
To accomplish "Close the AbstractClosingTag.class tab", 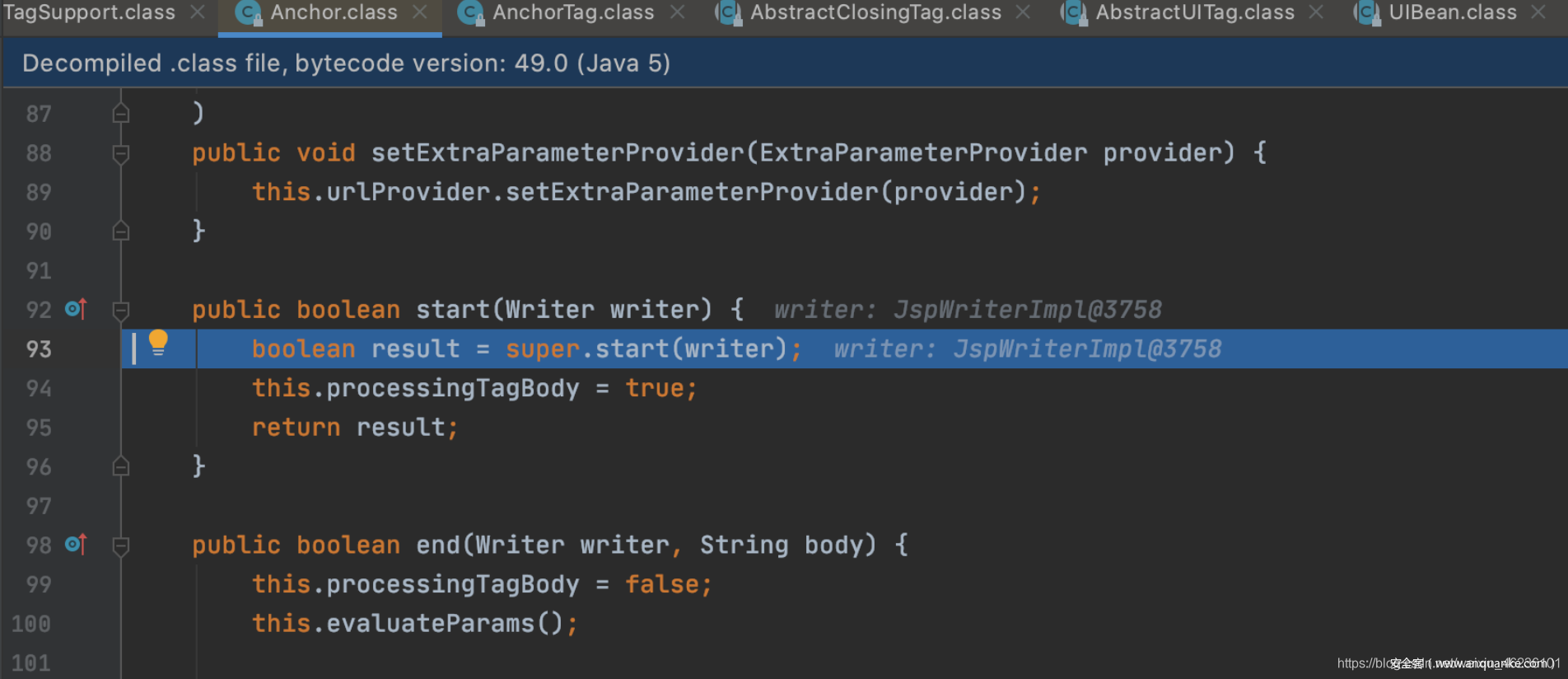I will click(1023, 12).
